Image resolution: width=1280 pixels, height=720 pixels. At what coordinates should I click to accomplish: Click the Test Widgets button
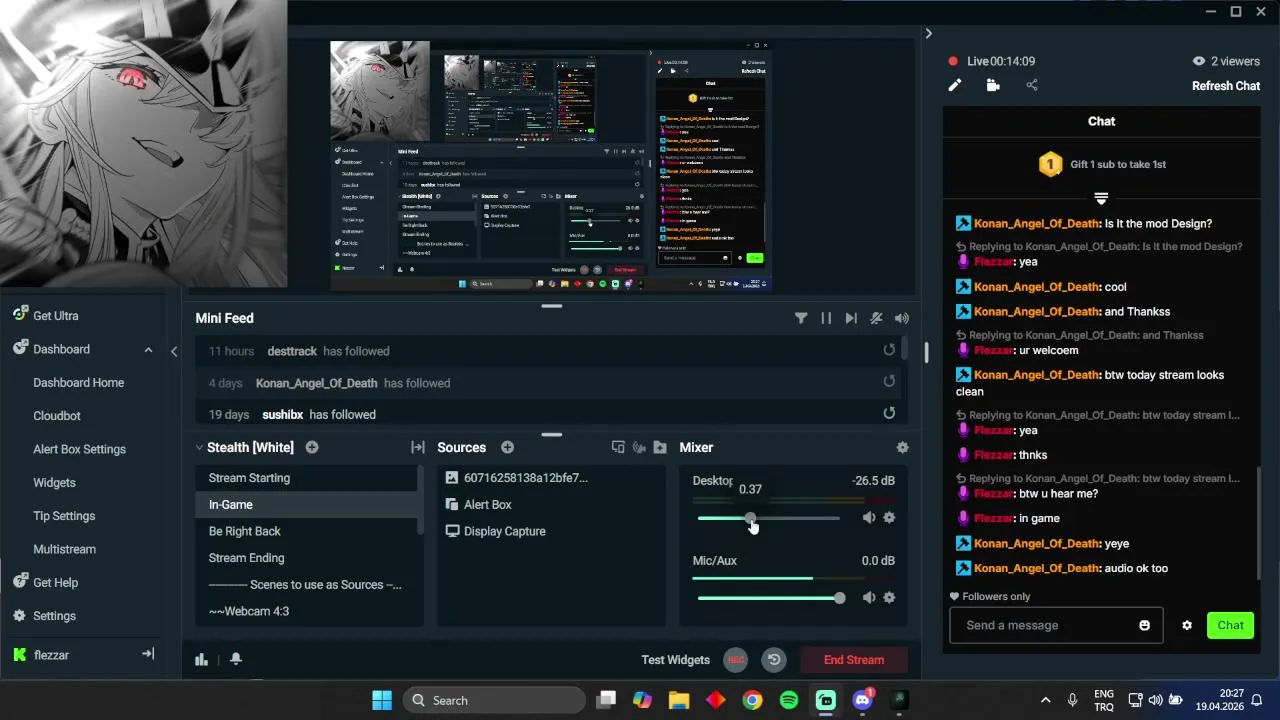(675, 660)
